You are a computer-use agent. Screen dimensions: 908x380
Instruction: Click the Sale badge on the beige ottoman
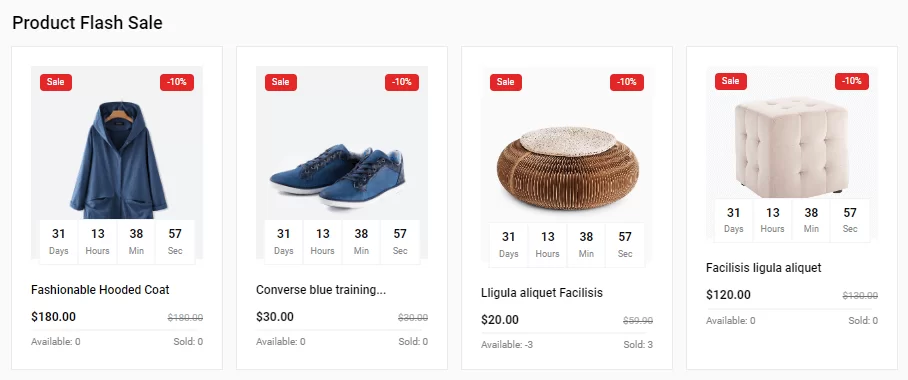pos(731,81)
